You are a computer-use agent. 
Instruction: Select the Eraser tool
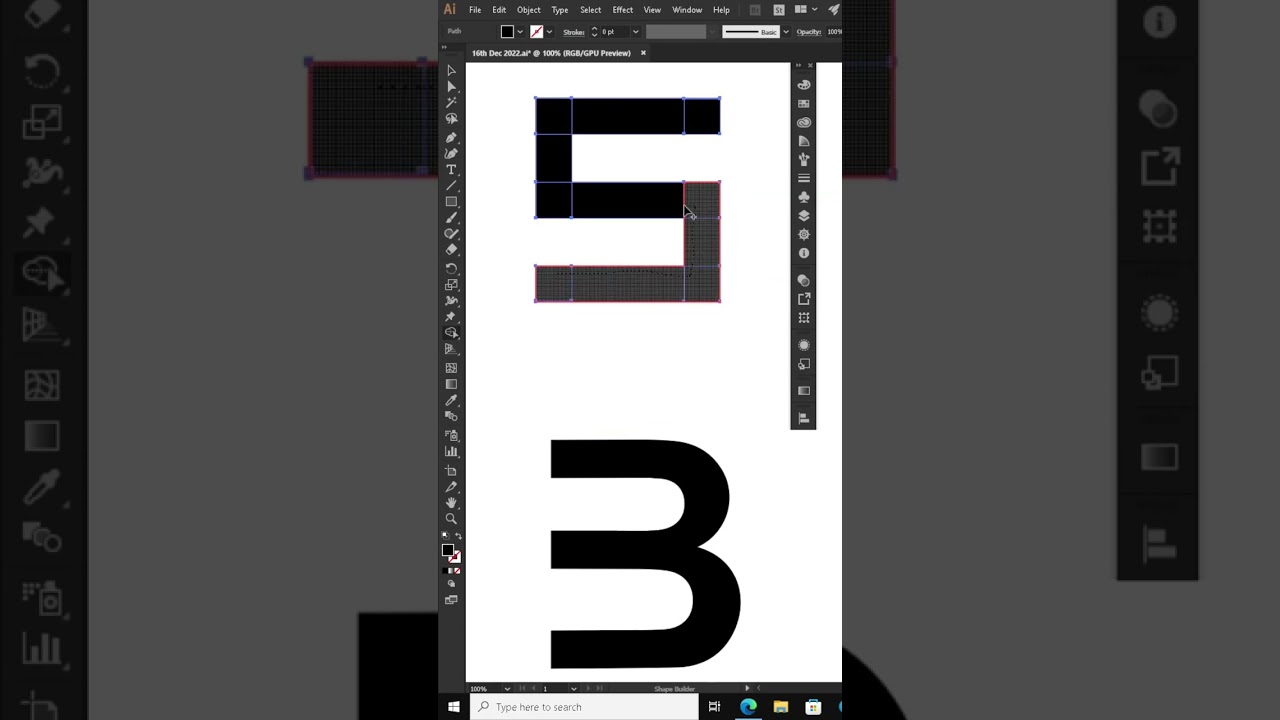coord(451,250)
